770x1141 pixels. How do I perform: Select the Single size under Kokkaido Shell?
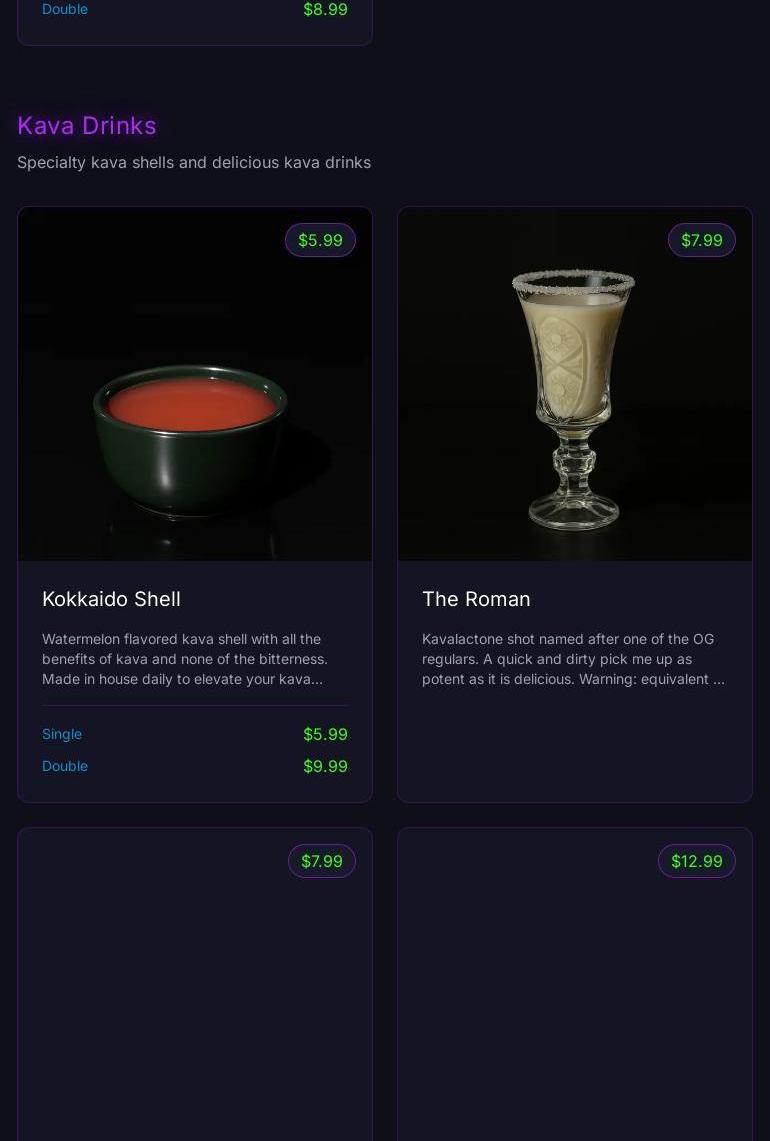click(x=61, y=734)
